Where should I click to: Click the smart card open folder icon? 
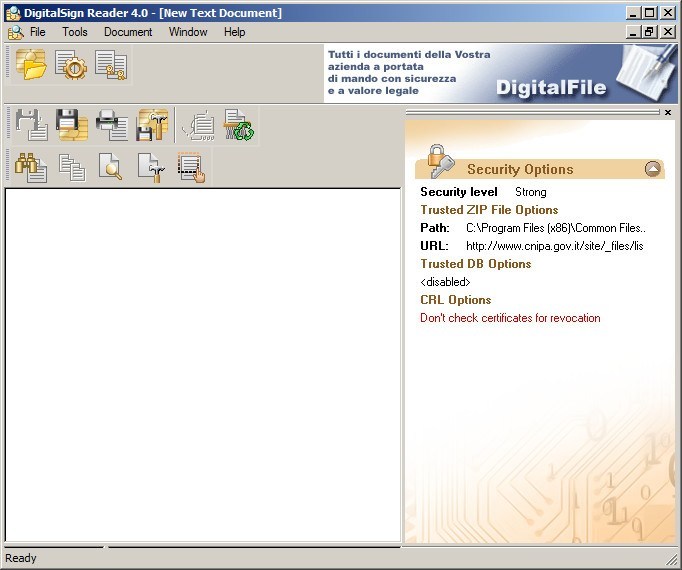tap(31, 64)
